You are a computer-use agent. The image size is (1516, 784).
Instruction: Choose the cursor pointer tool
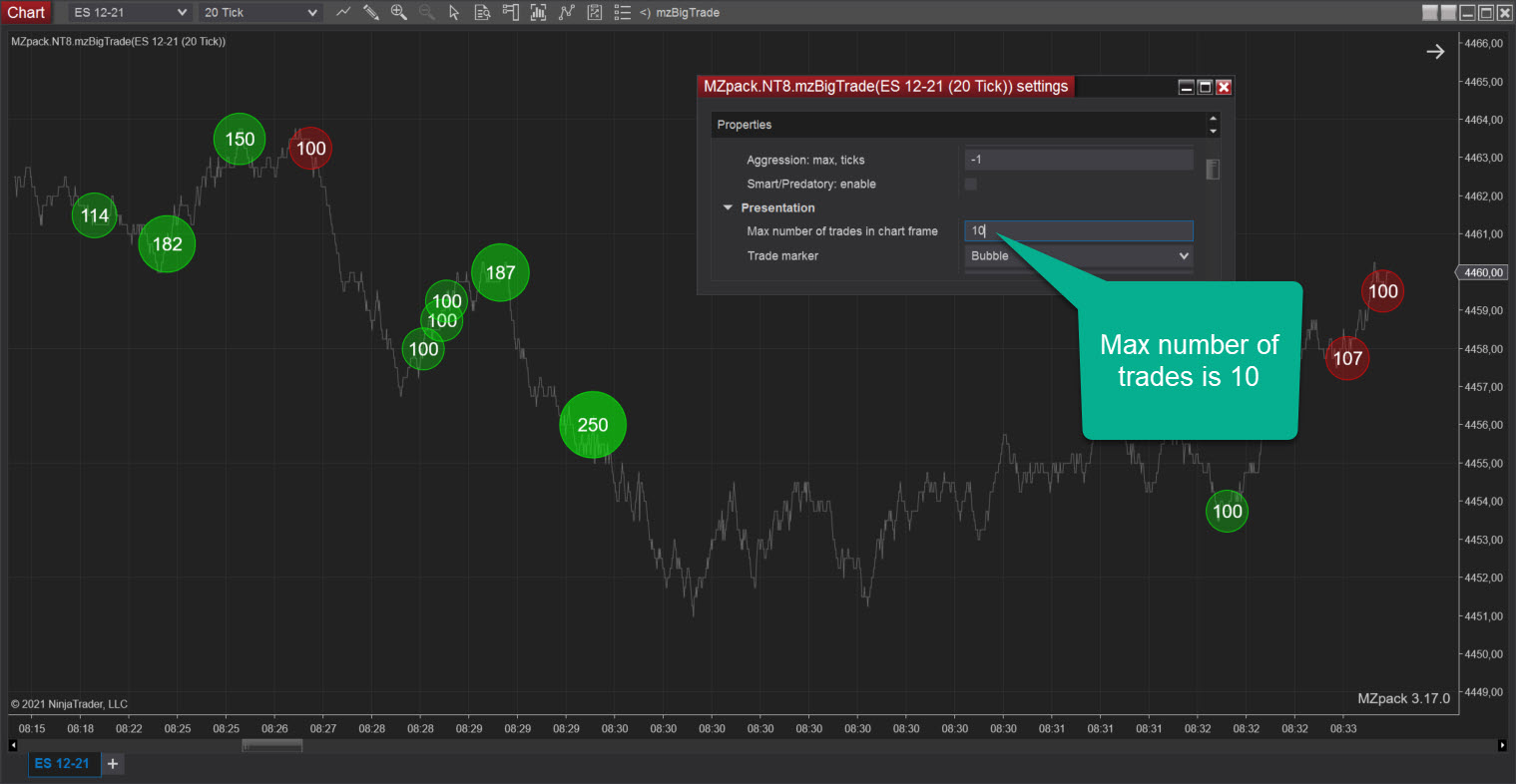coord(454,12)
